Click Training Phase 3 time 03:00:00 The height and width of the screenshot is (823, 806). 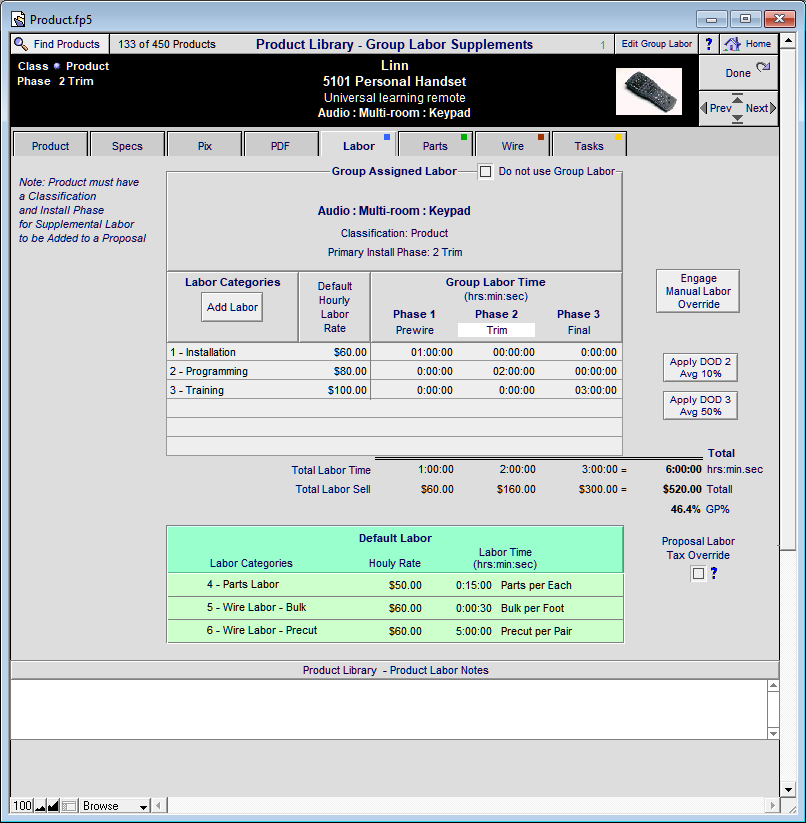pos(596,390)
